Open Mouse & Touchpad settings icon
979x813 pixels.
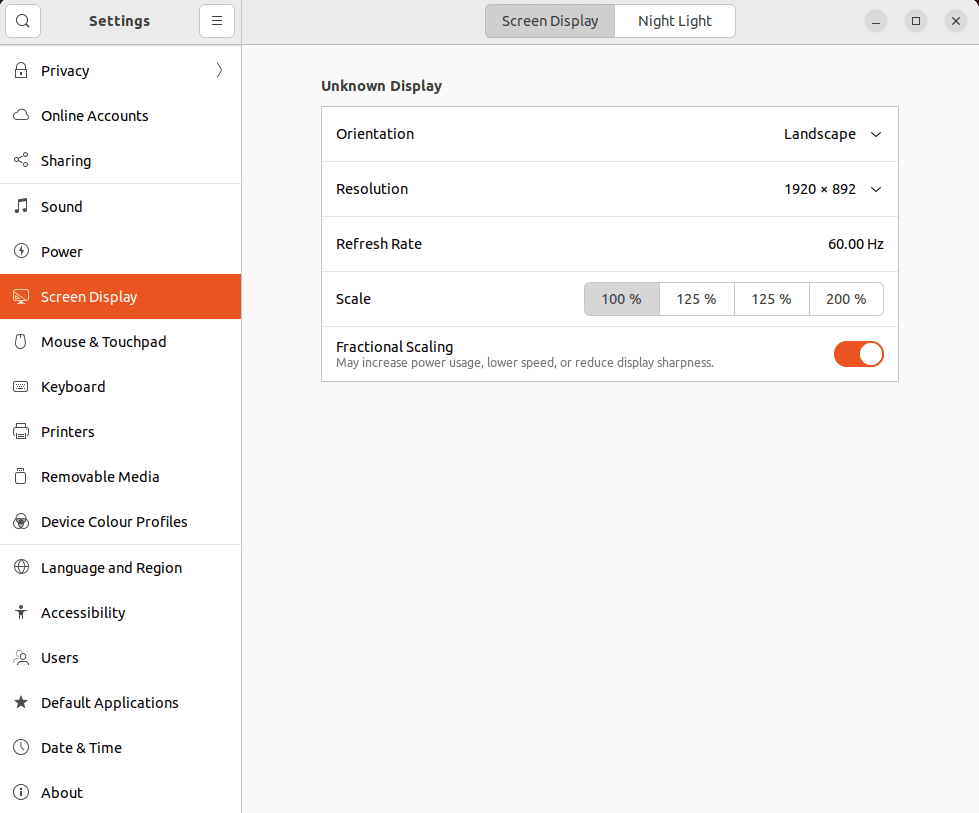click(20, 341)
